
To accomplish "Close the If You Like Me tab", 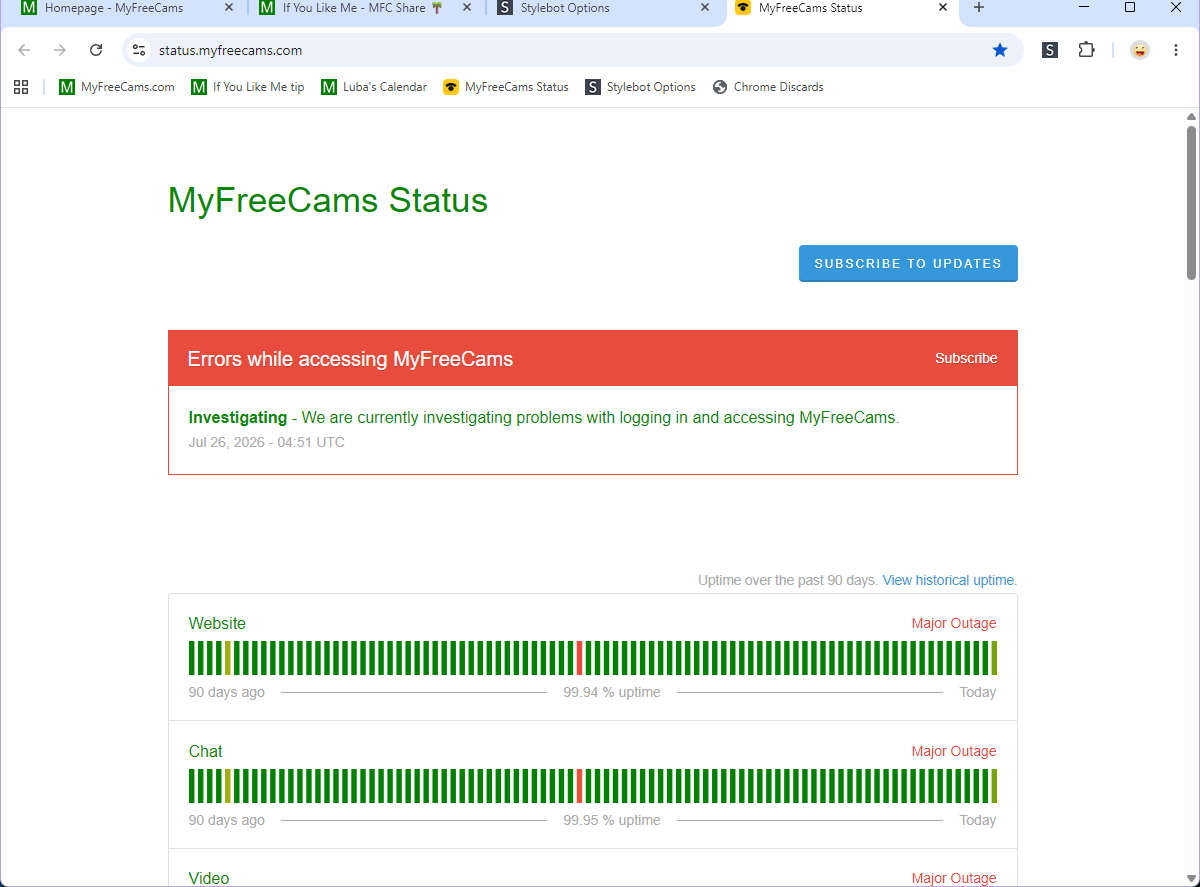I will point(466,8).
